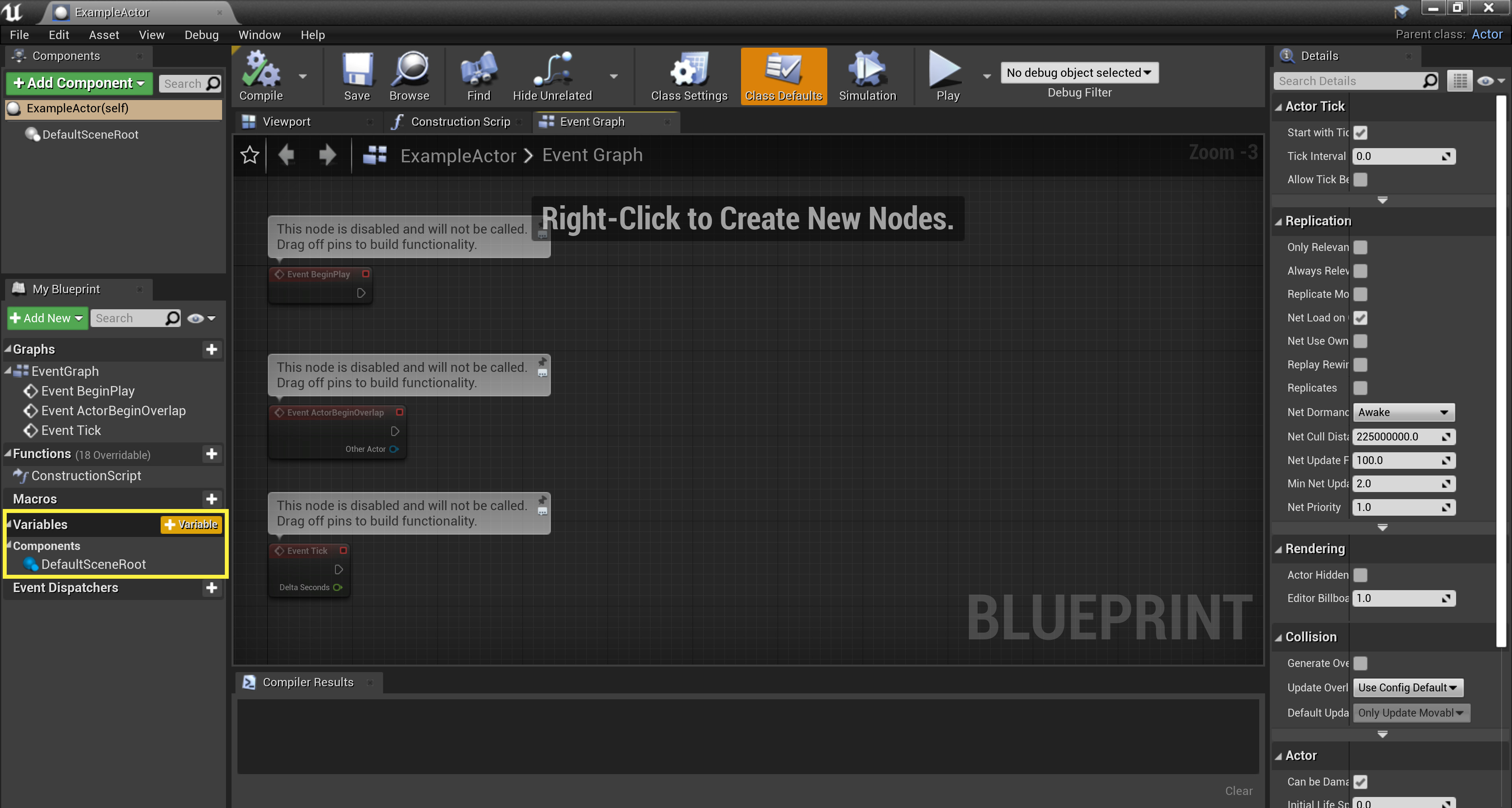This screenshot has width=1512, height=808.
Task: Switch to the Viewport tab
Action: click(x=286, y=122)
